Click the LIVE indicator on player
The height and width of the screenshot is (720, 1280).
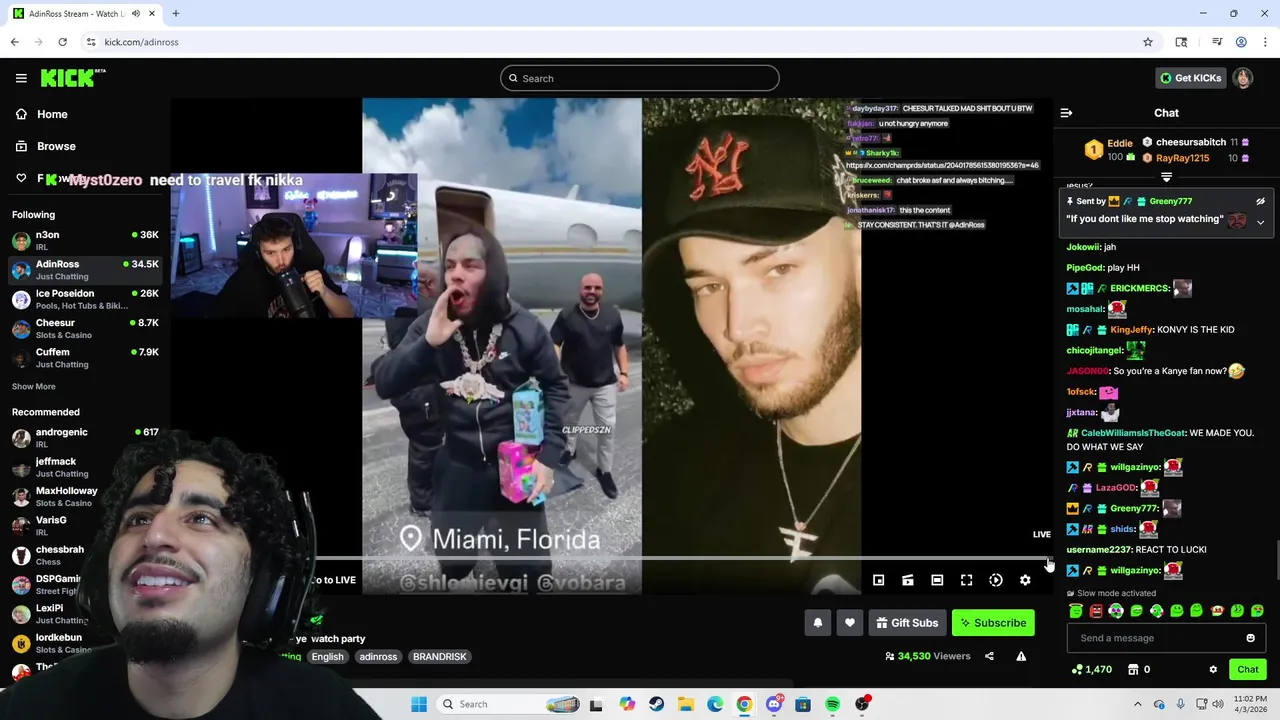click(1042, 535)
